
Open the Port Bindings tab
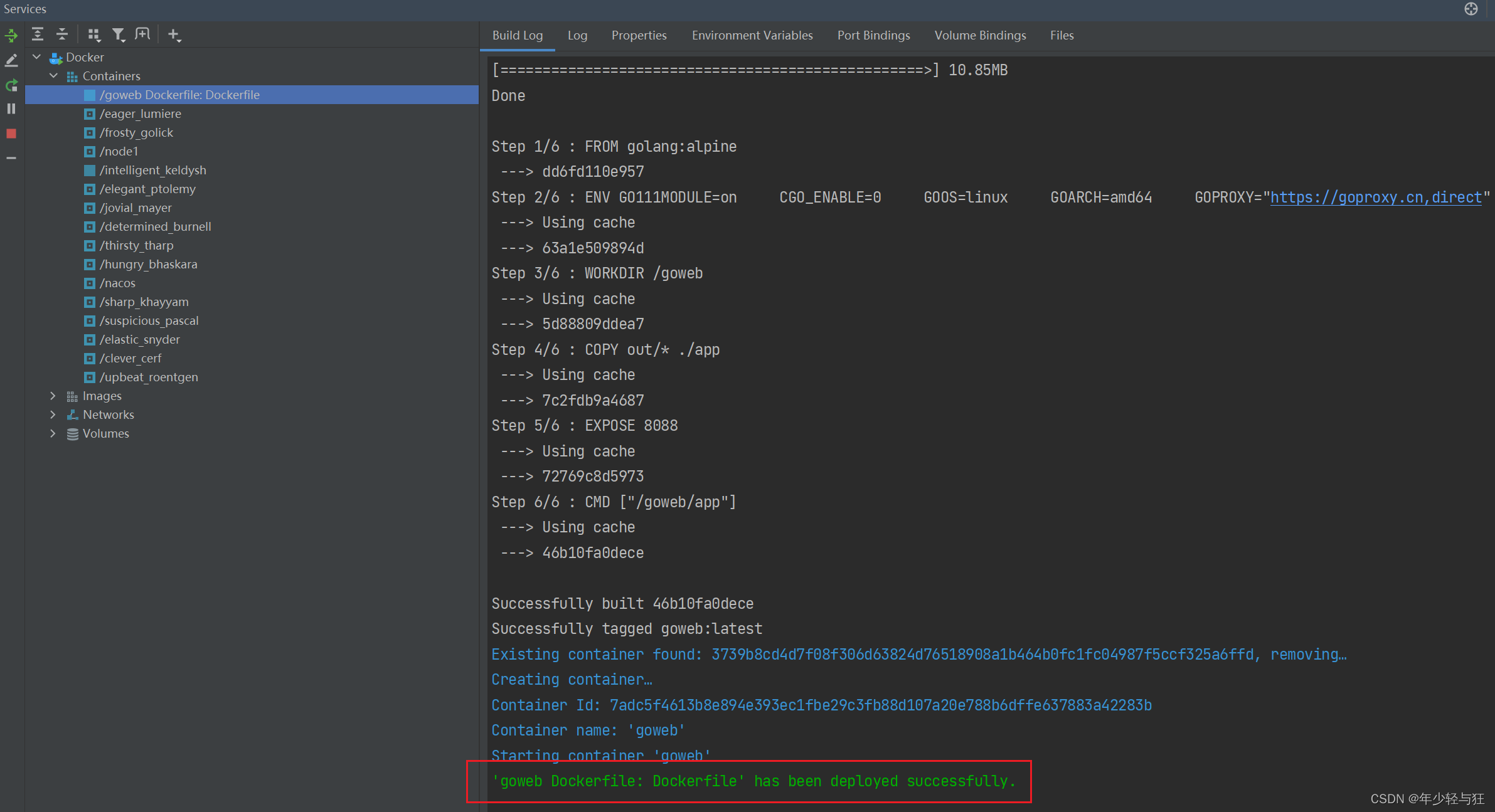[873, 35]
